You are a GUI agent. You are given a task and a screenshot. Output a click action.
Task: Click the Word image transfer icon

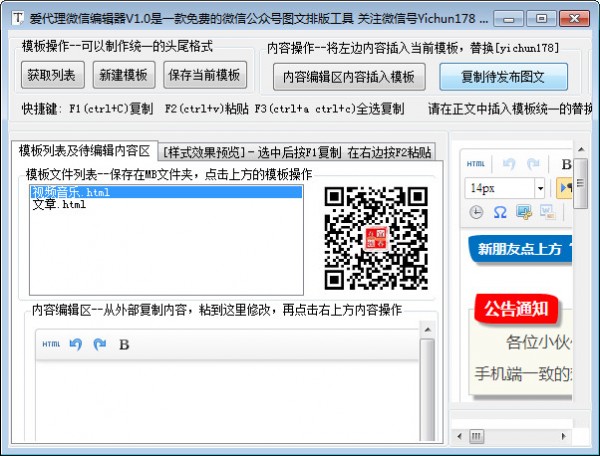click(547, 212)
